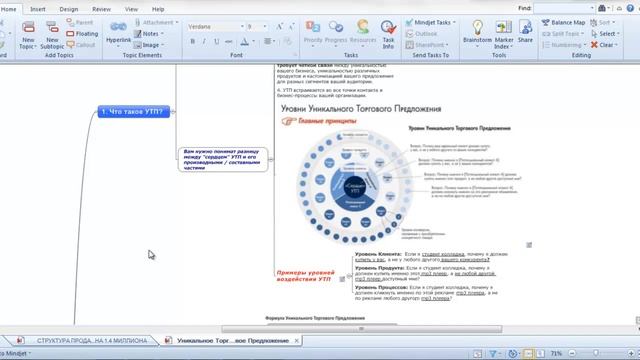Screen dimensions: 640x360
Task: Click the New Topic ribbon button
Action: (x=28, y=36)
